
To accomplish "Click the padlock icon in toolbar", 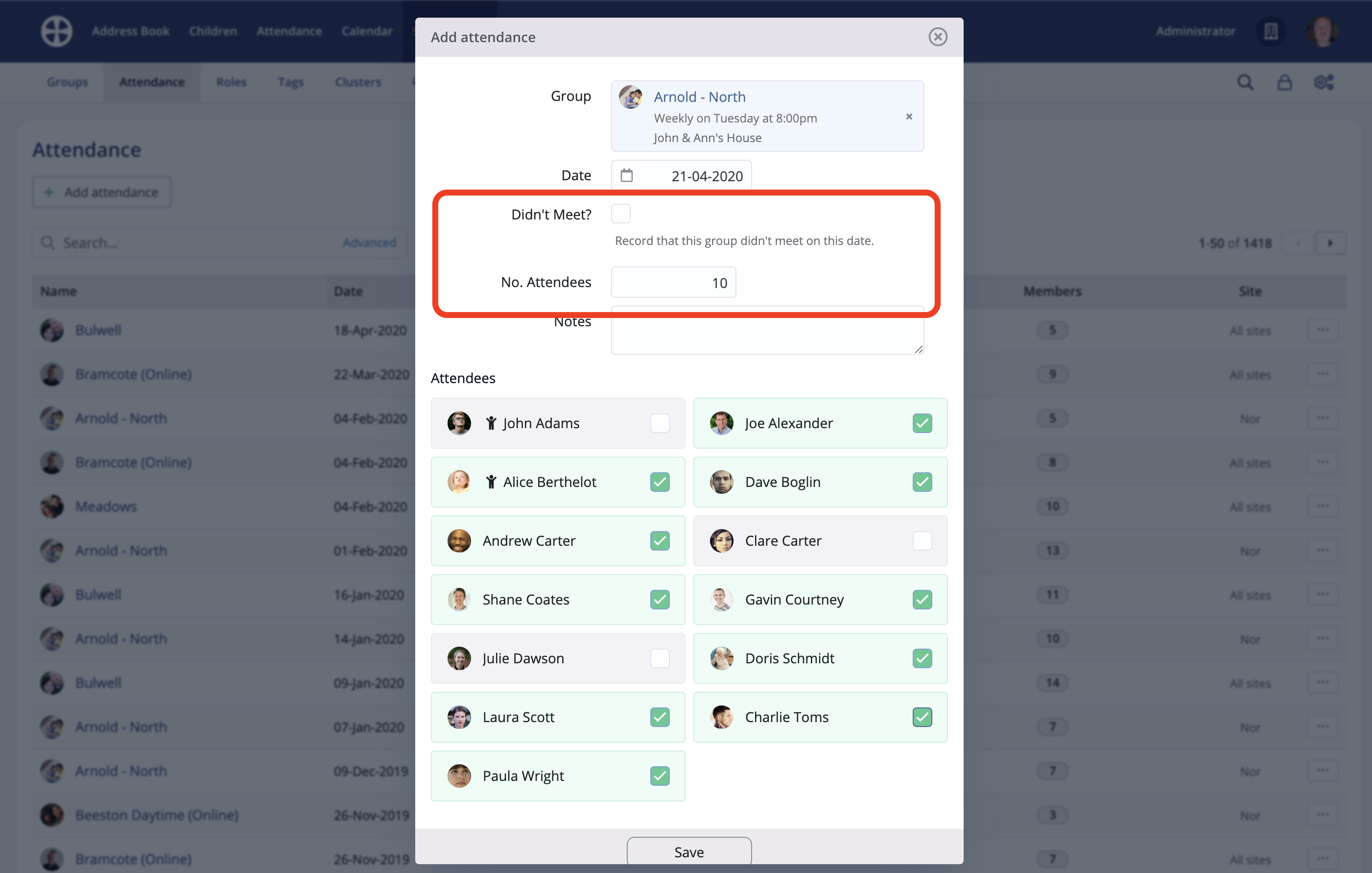I will pos(1284,82).
